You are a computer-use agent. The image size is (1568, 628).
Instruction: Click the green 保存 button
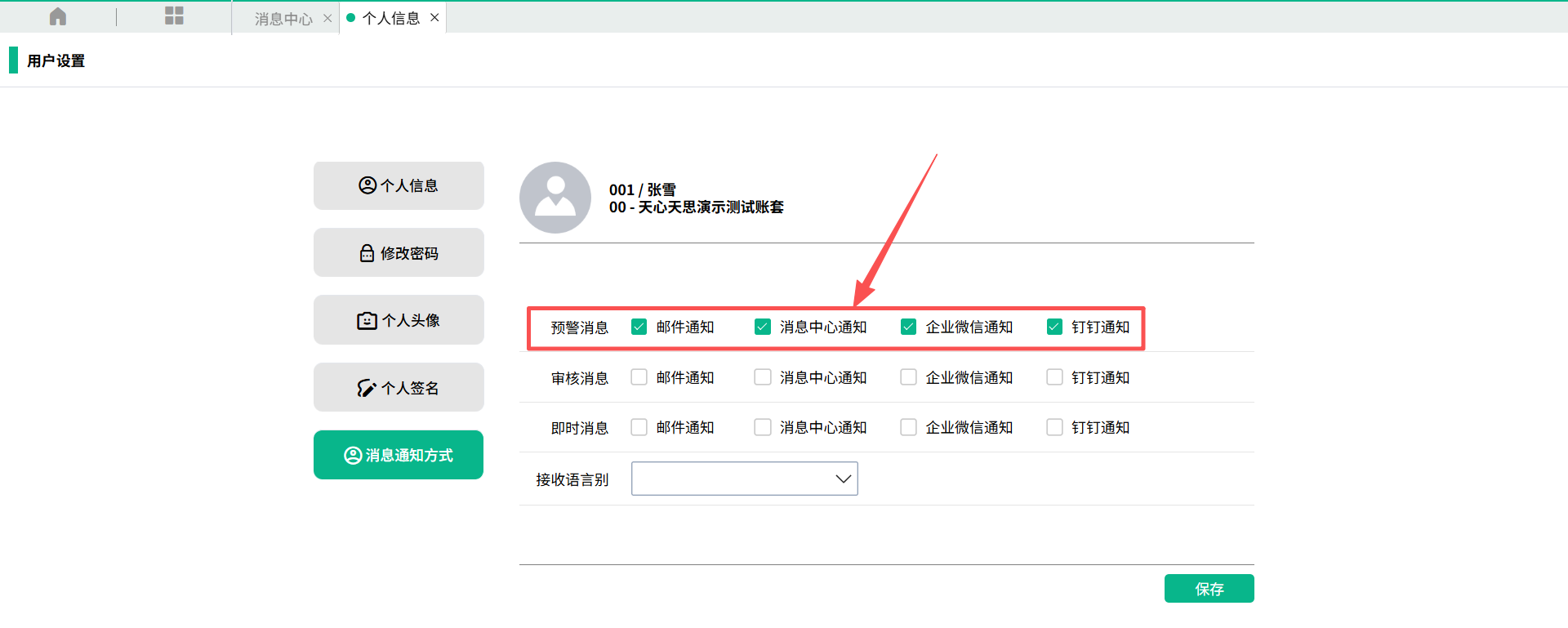[1209, 589]
